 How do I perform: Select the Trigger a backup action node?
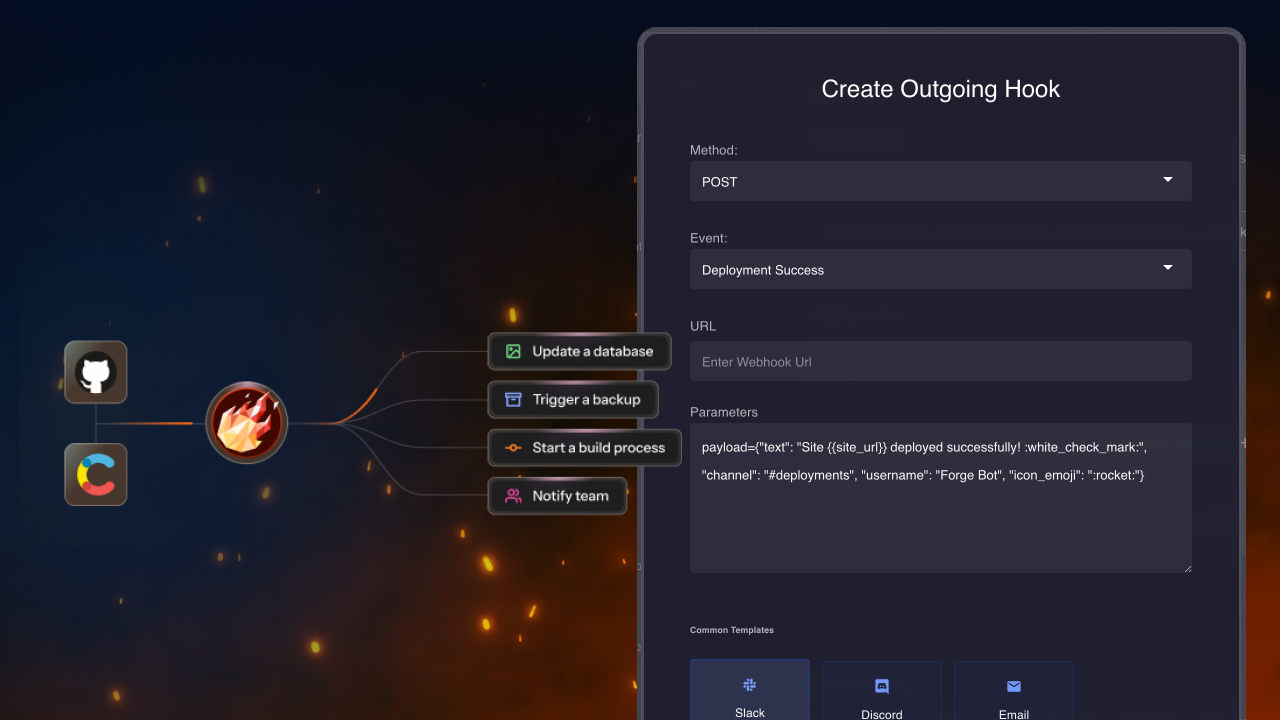tap(573, 399)
